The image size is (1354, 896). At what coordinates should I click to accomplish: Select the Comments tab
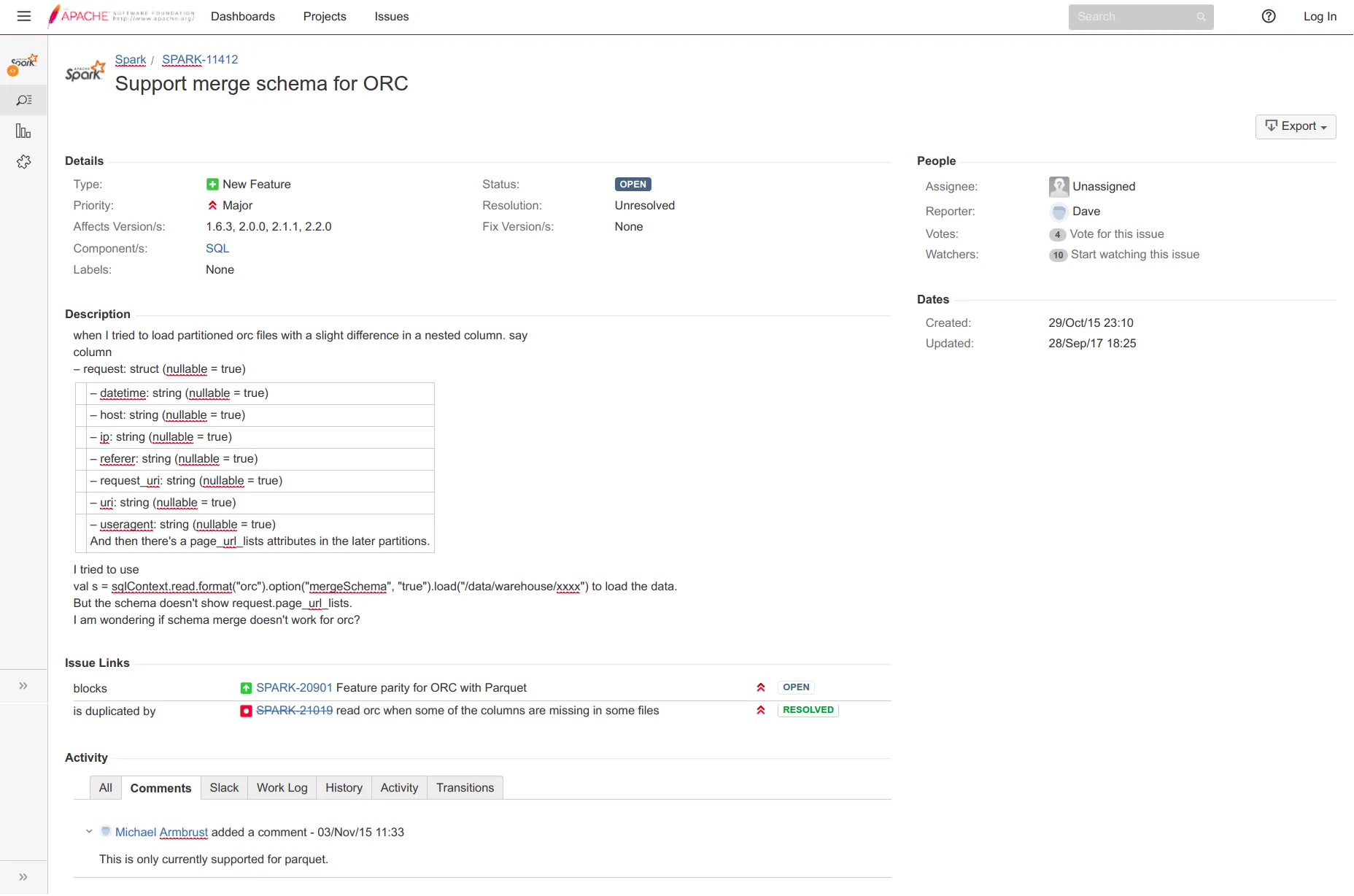(x=160, y=788)
